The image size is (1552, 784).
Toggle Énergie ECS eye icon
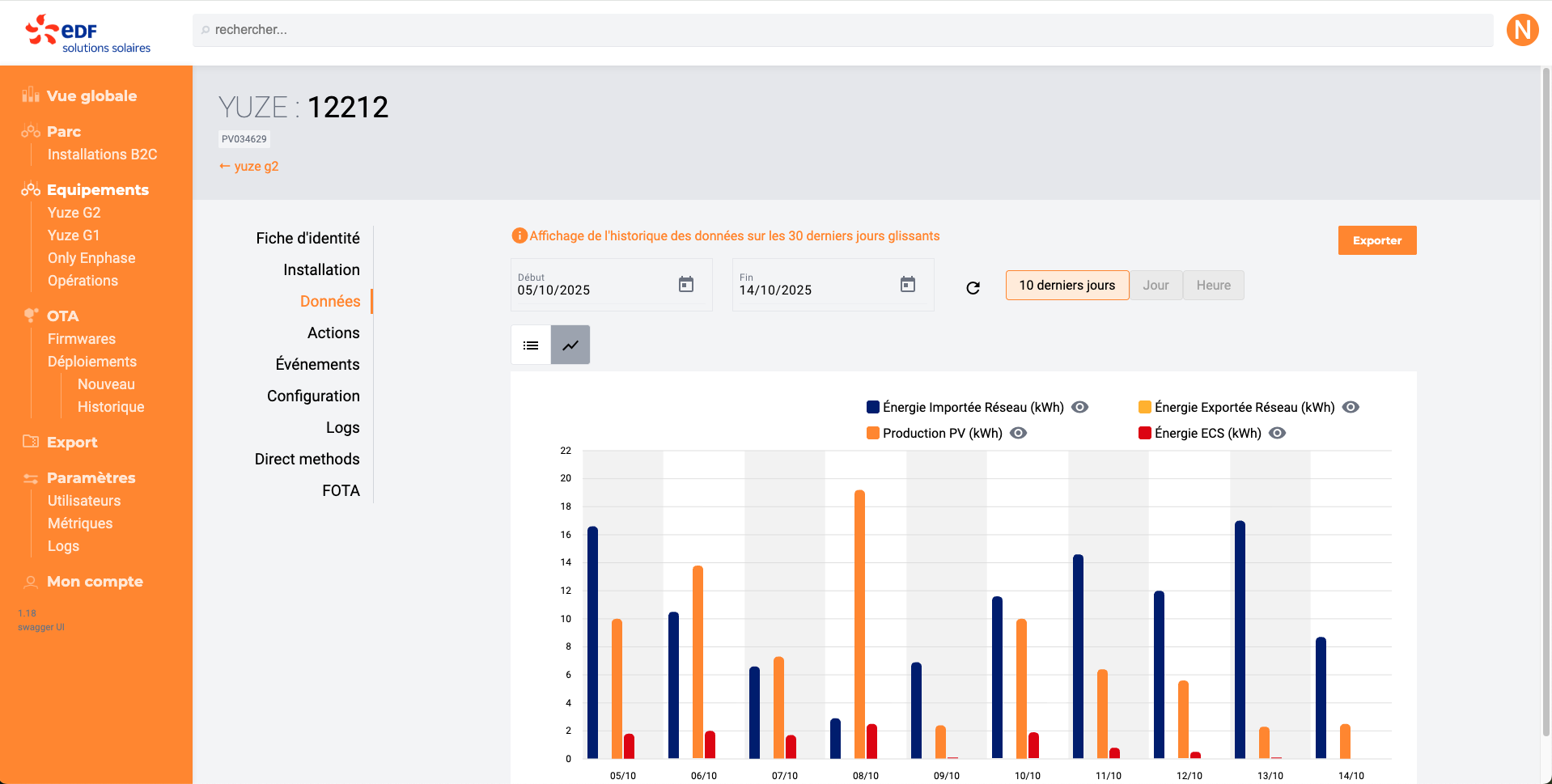click(1277, 433)
